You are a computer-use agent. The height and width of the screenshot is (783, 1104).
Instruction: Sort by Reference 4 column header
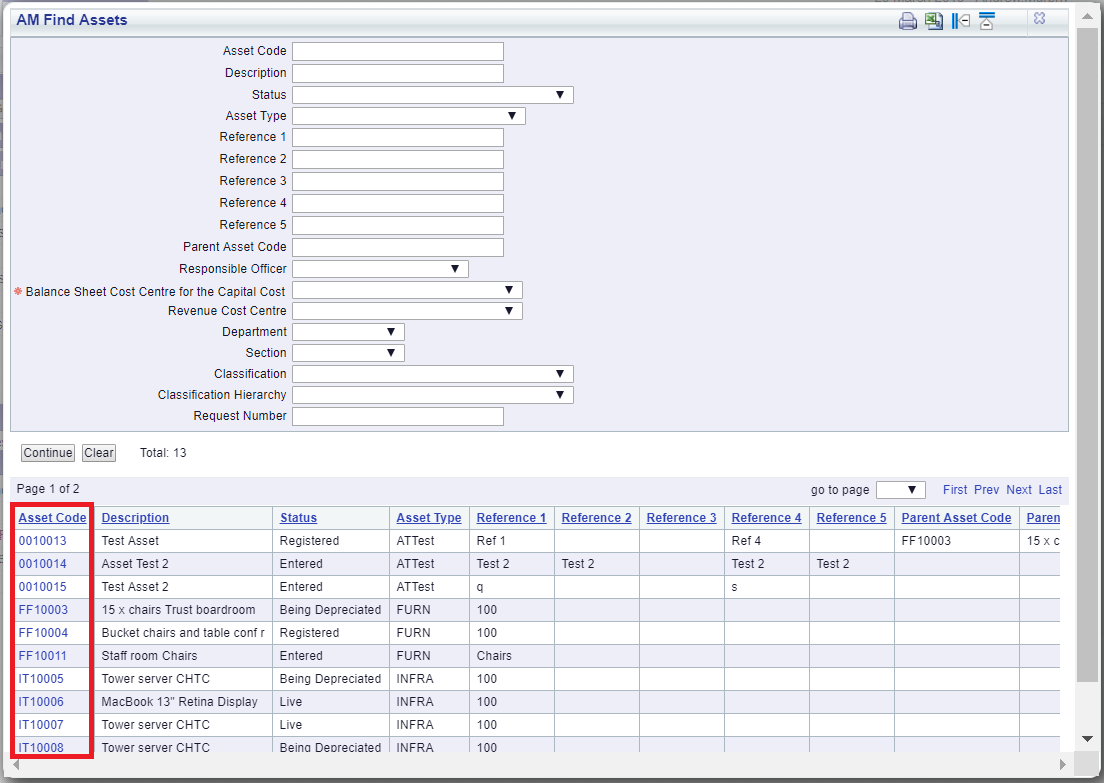[766, 518]
